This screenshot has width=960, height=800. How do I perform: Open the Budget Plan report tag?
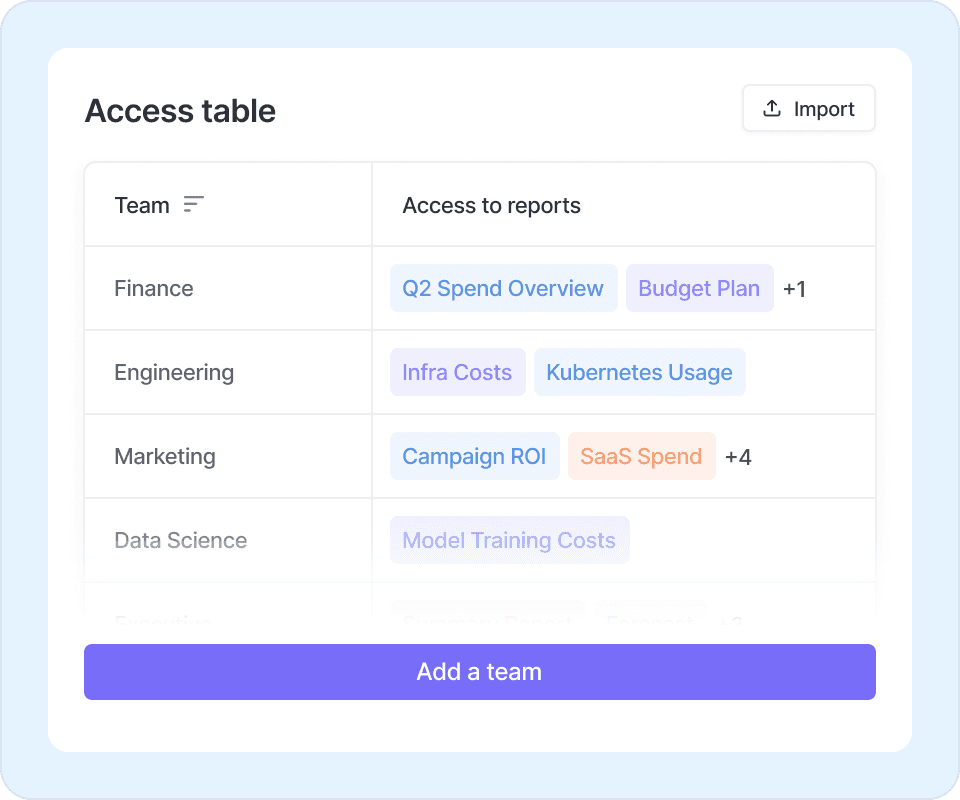(x=699, y=289)
